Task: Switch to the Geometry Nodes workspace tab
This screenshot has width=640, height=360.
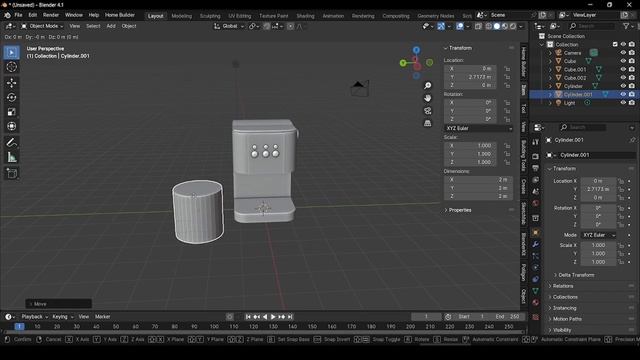Action: coord(436,16)
